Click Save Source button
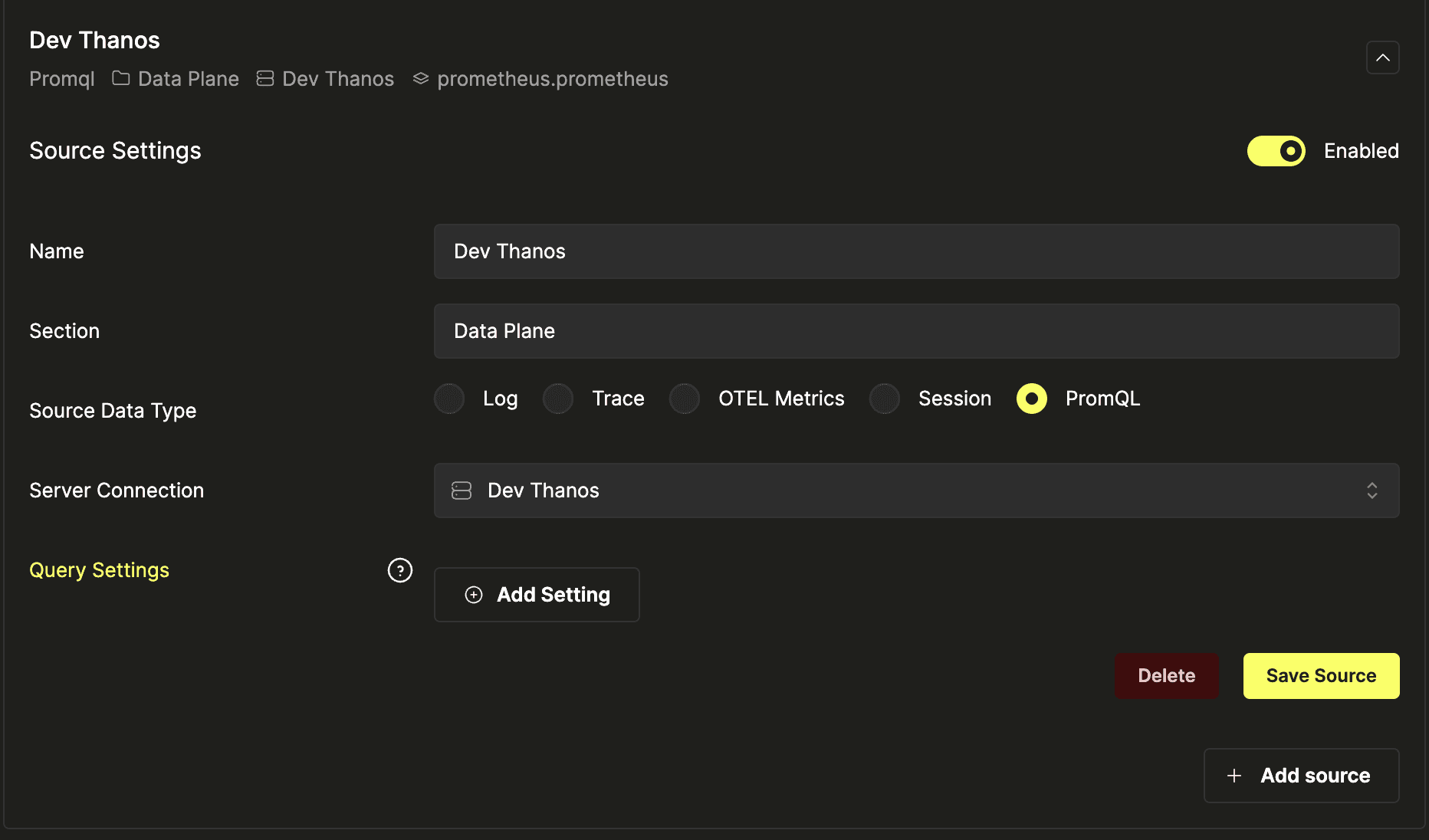 click(x=1321, y=676)
